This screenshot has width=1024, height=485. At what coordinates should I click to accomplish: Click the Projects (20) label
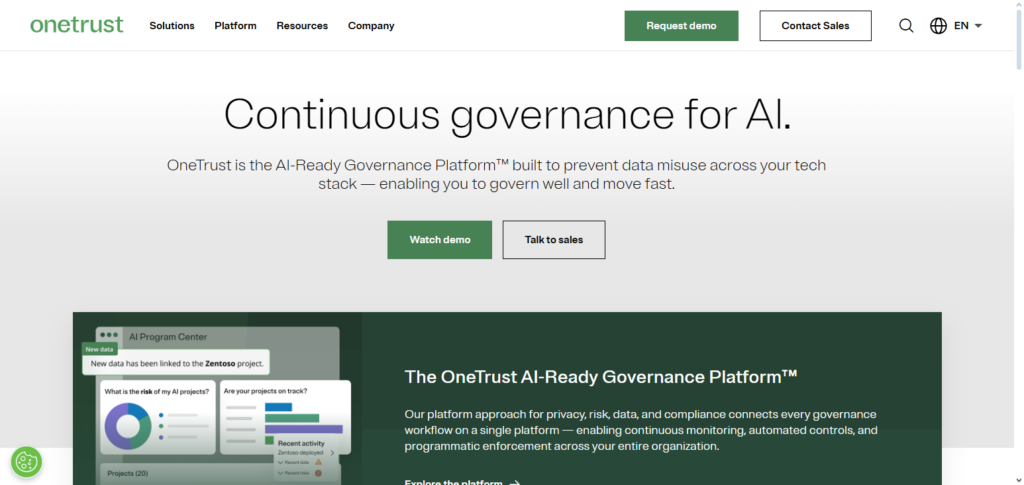pos(128,473)
